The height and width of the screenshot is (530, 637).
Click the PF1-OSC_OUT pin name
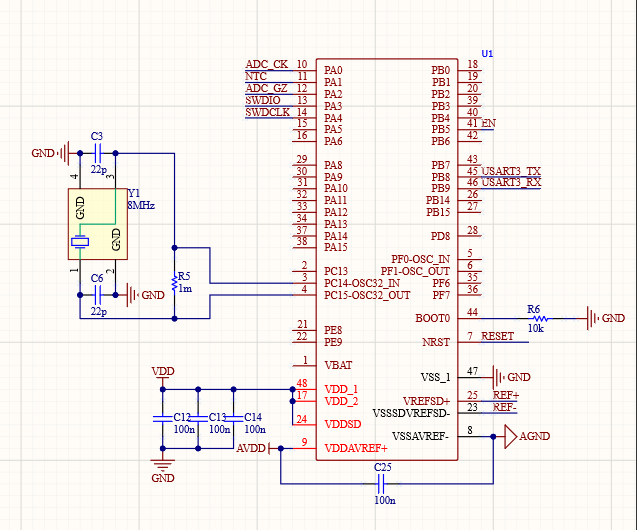tap(415, 271)
